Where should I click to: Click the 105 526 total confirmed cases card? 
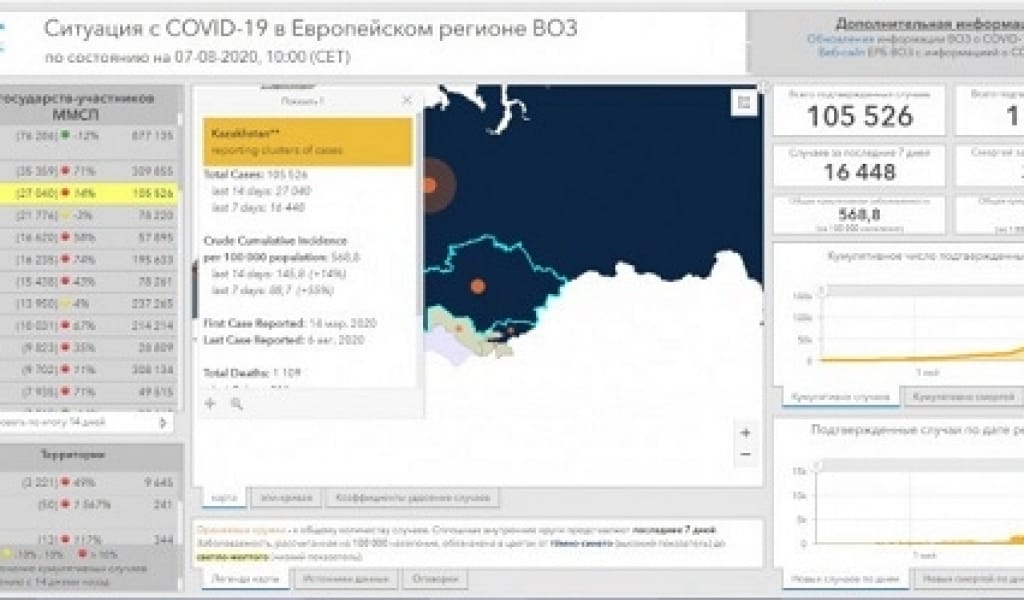coord(859,110)
